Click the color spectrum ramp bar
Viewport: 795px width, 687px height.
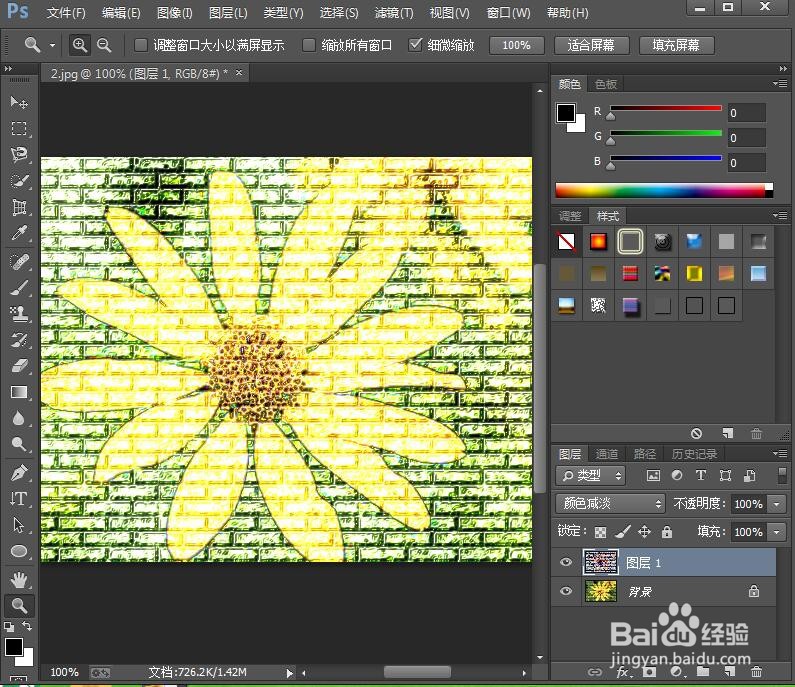click(x=664, y=191)
